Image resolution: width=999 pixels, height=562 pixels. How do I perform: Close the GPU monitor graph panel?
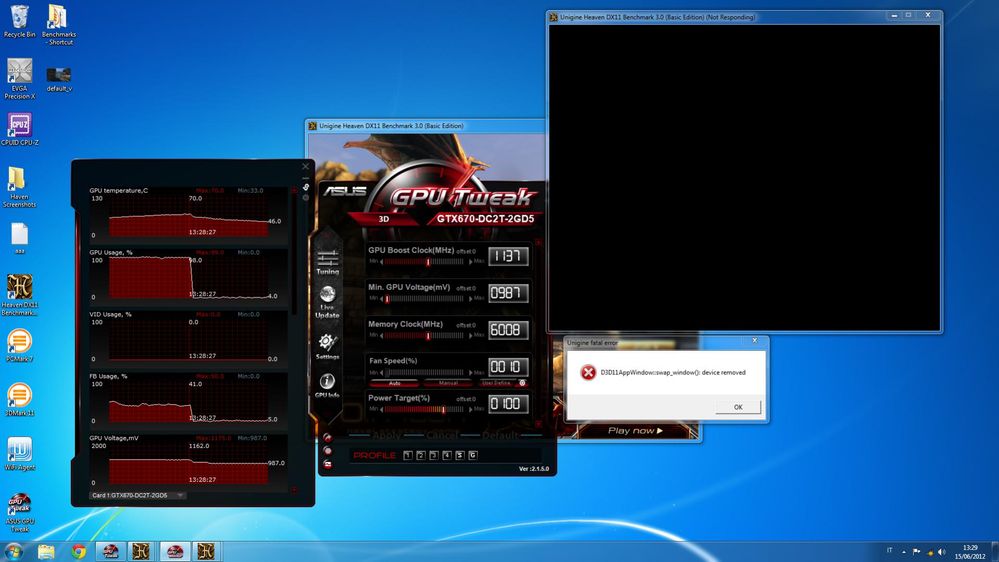click(305, 166)
